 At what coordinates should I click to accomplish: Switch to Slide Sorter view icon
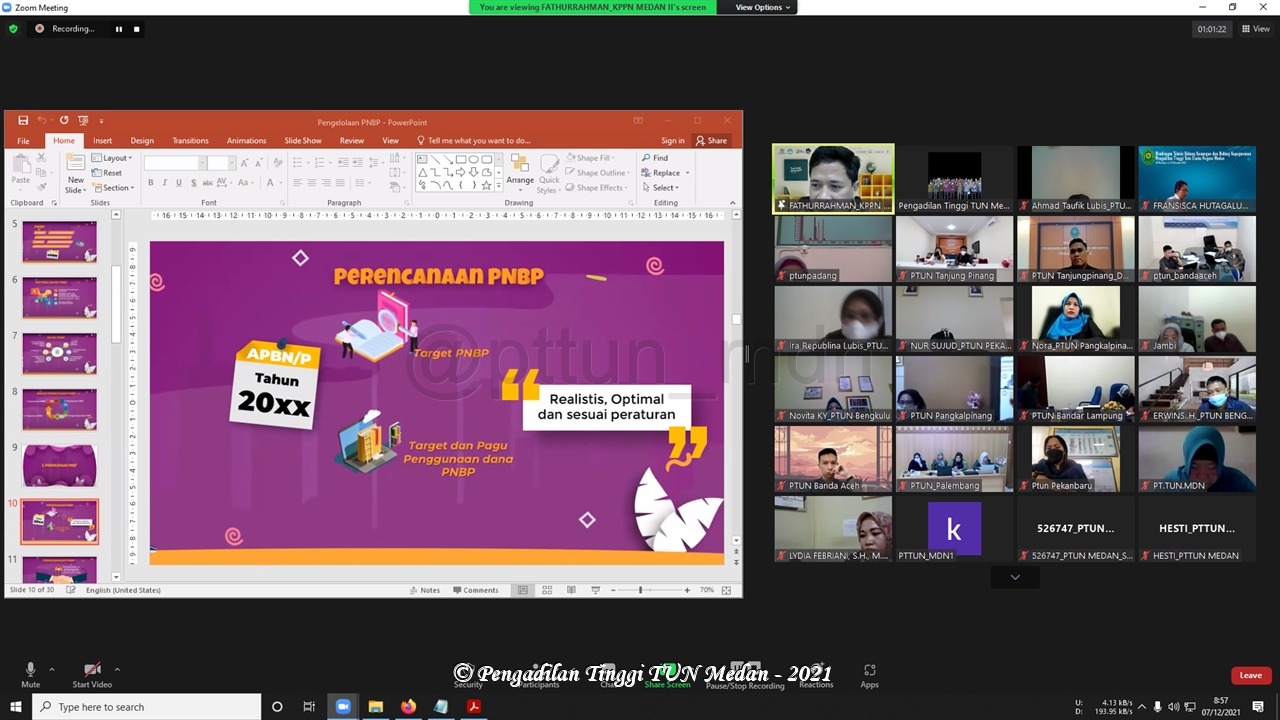(x=547, y=590)
